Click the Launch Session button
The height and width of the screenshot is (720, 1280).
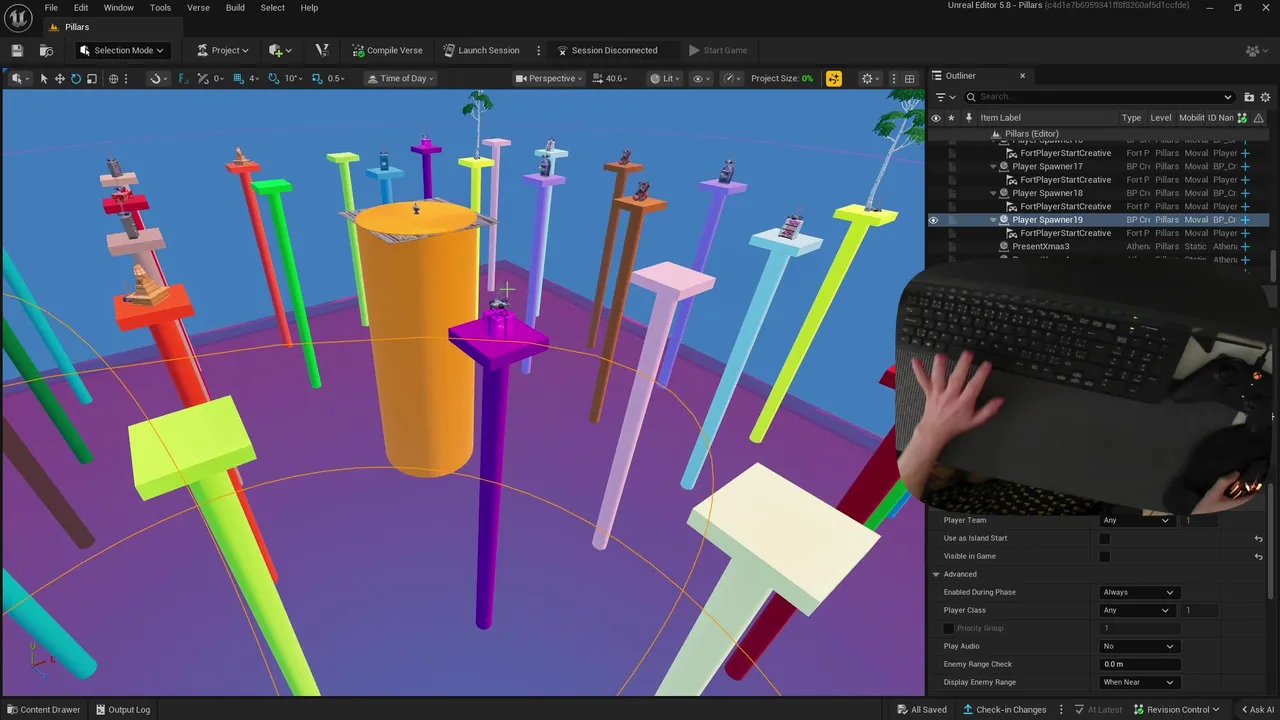pyautogui.click(x=481, y=50)
